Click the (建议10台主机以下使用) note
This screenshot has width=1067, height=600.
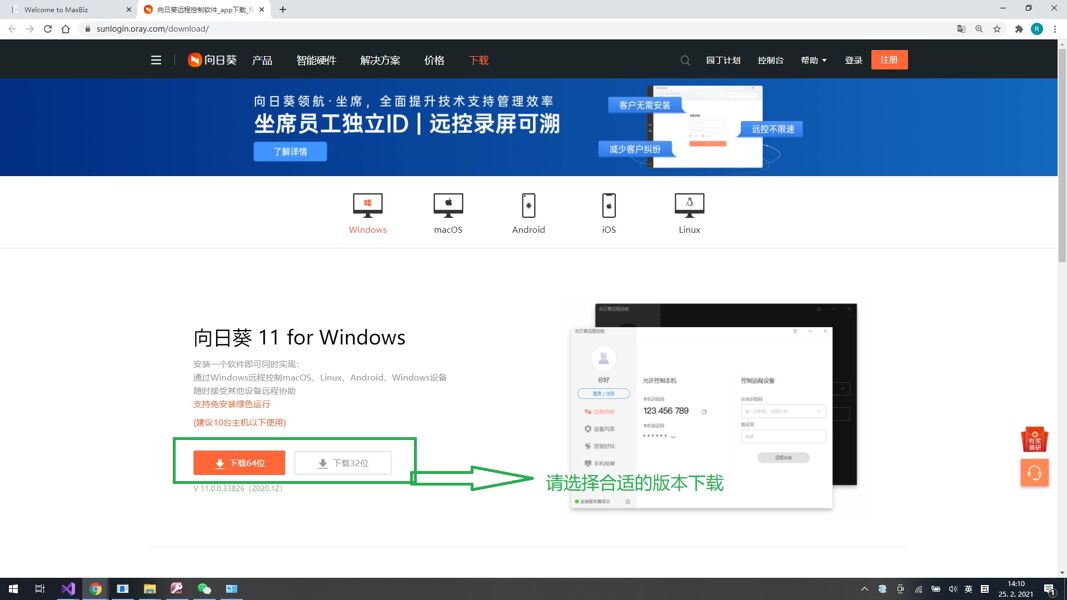click(240, 422)
